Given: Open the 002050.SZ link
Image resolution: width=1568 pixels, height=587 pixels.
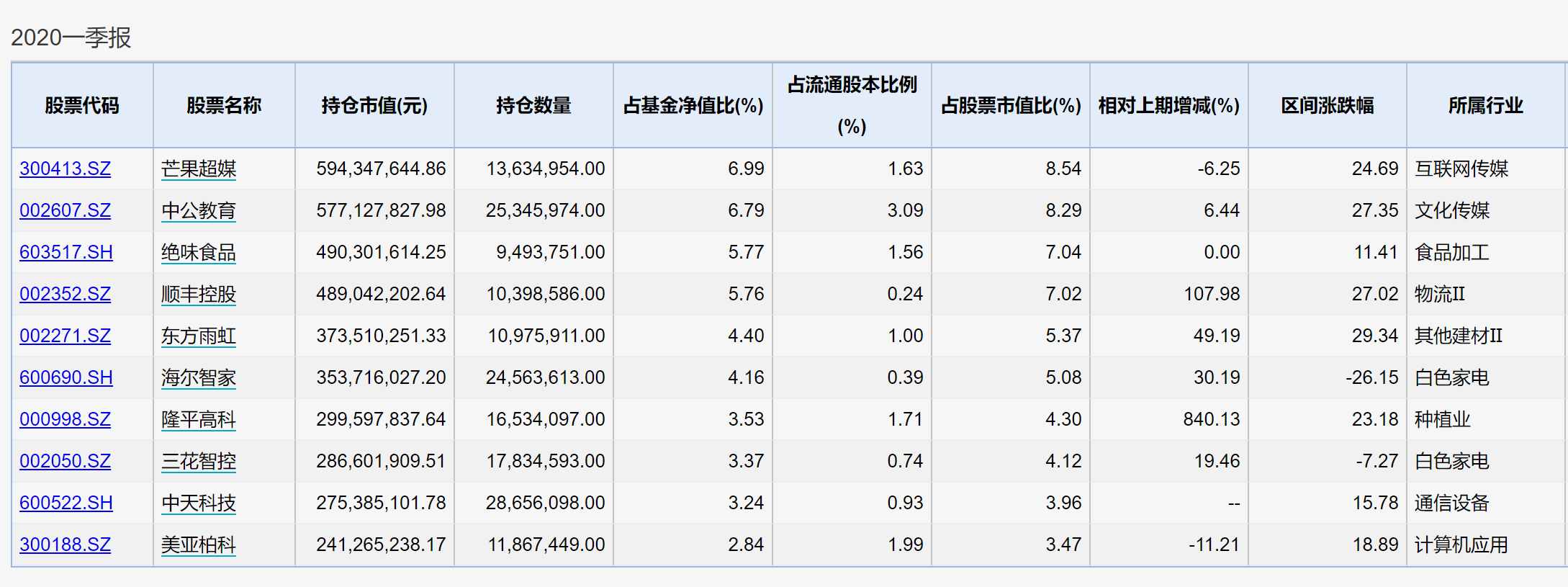Looking at the screenshot, I should pyautogui.click(x=65, y=461).
